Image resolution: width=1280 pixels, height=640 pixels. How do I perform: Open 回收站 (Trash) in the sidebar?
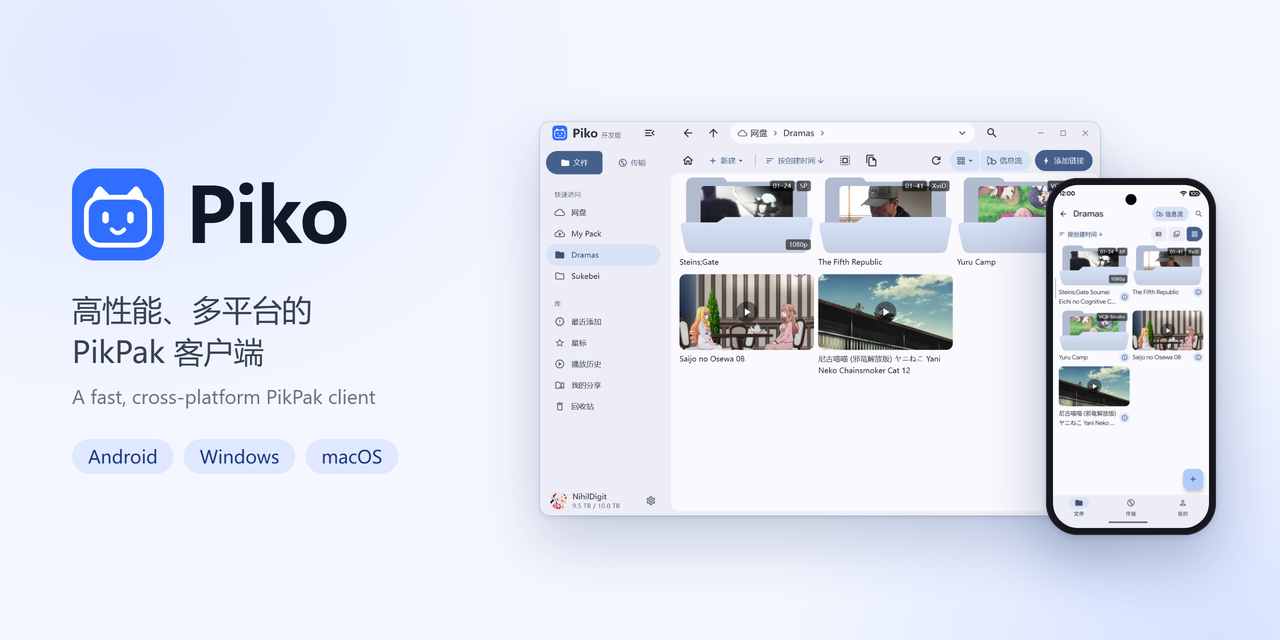(x=604, y=406)
